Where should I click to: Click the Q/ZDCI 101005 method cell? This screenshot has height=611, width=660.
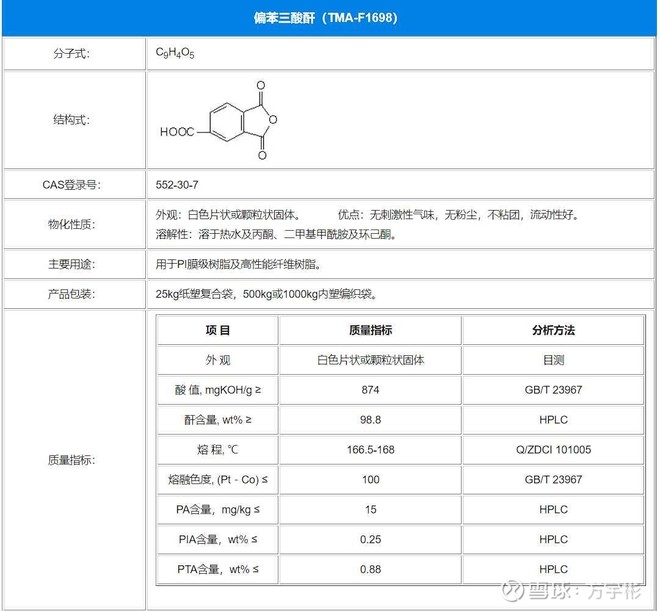(553, 450)
